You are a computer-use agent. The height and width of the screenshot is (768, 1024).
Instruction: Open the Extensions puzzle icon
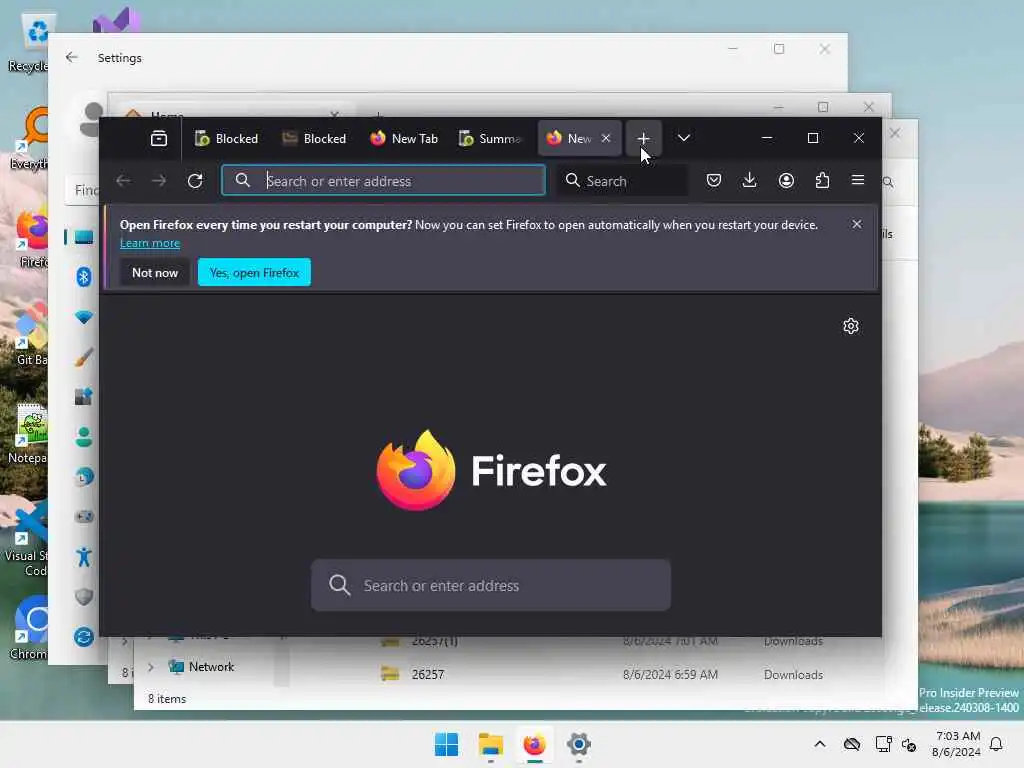coord(822,180)
